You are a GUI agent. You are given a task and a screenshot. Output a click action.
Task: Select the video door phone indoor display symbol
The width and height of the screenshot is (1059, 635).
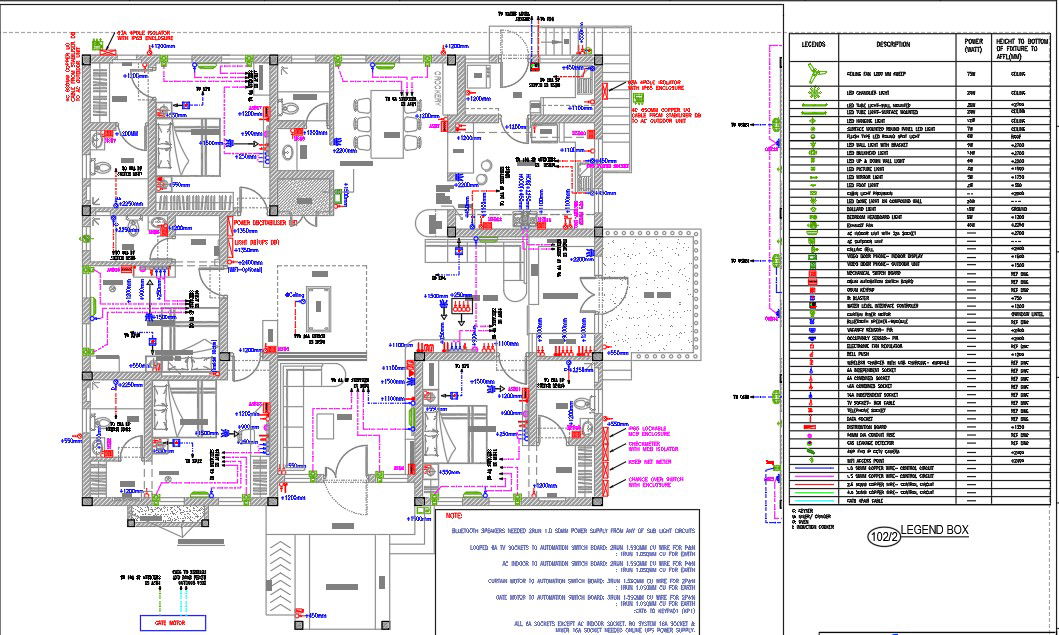[x=811, y=255]
